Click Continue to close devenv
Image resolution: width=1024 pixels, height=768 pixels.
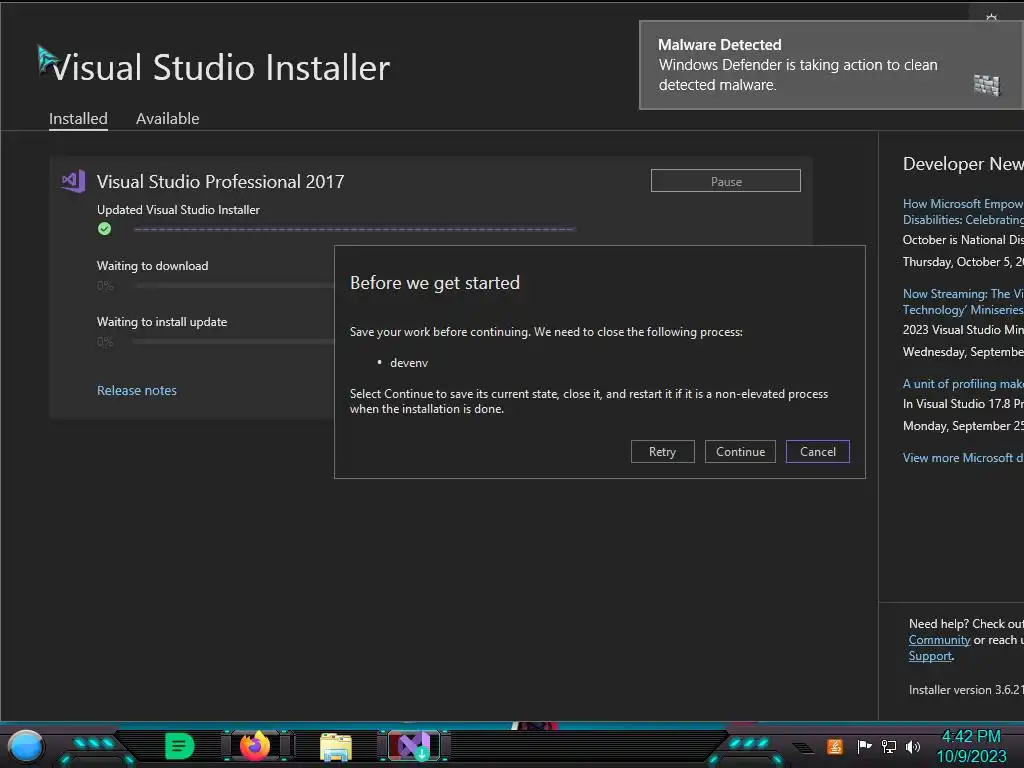point(740,451)
